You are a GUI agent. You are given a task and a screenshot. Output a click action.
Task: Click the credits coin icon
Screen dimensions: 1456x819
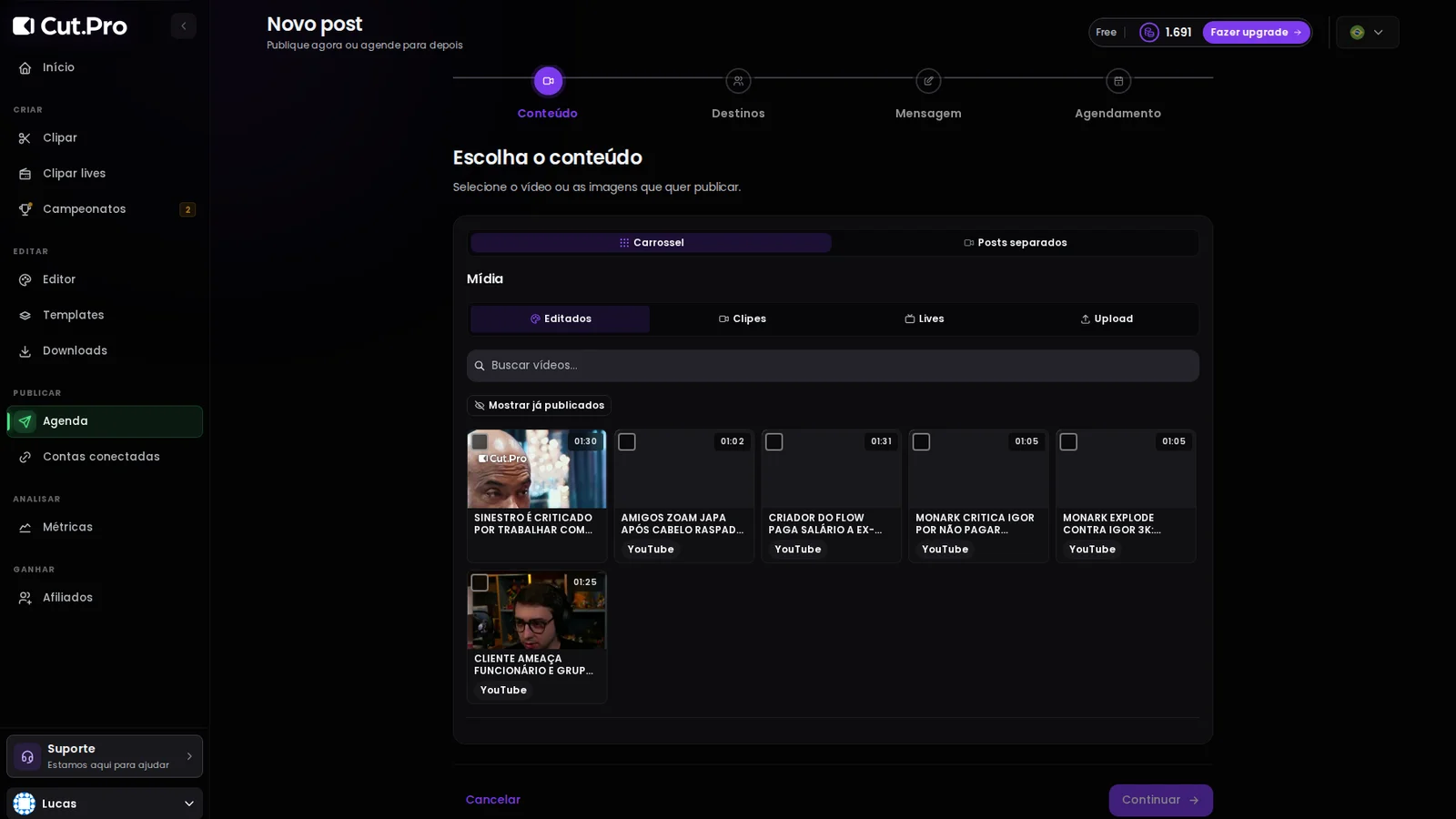click(1149, 33)
